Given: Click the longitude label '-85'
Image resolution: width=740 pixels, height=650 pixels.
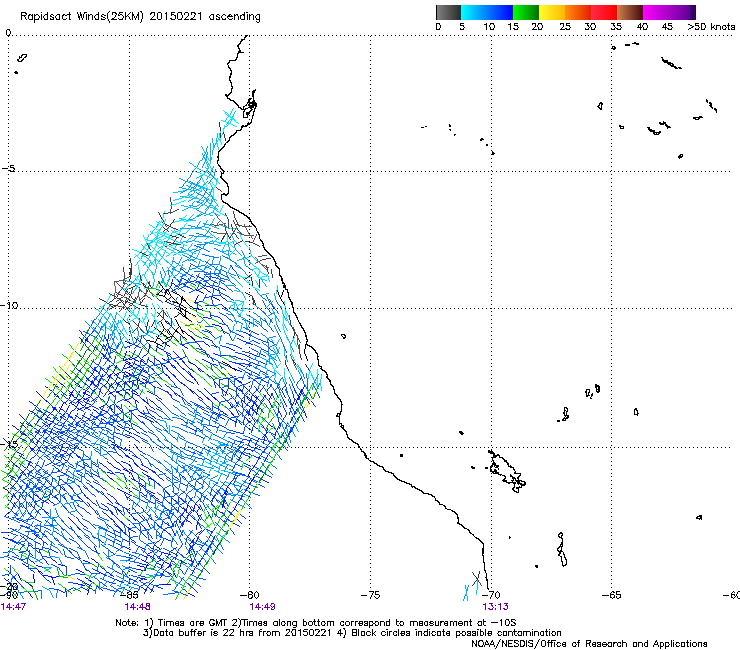Looking at the screenshot, I should coord(129,595).
